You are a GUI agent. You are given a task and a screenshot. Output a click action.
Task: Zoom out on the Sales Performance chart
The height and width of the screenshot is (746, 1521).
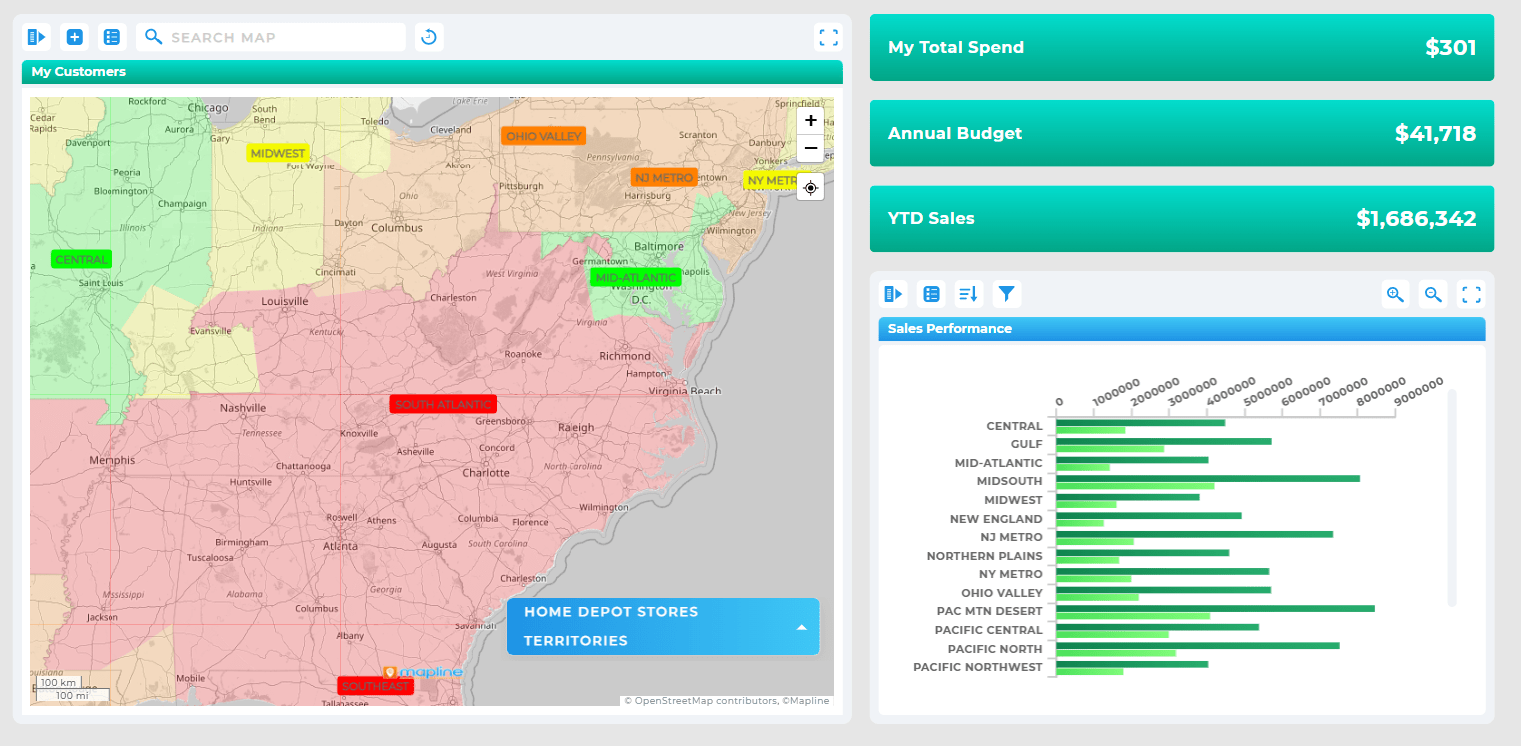coord(1433,293)
